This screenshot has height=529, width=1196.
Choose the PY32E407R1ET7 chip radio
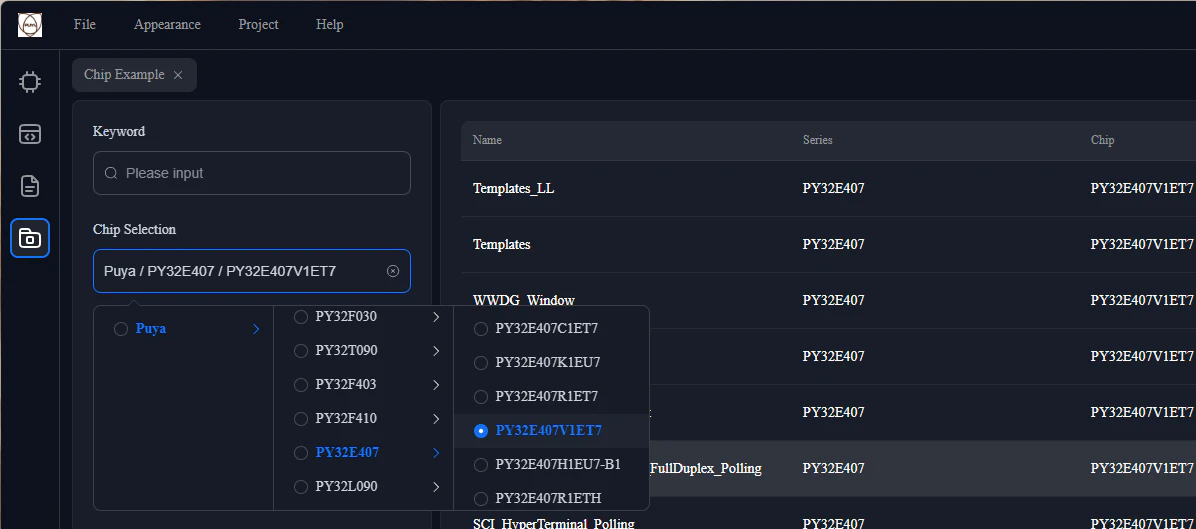click(481, 396)
